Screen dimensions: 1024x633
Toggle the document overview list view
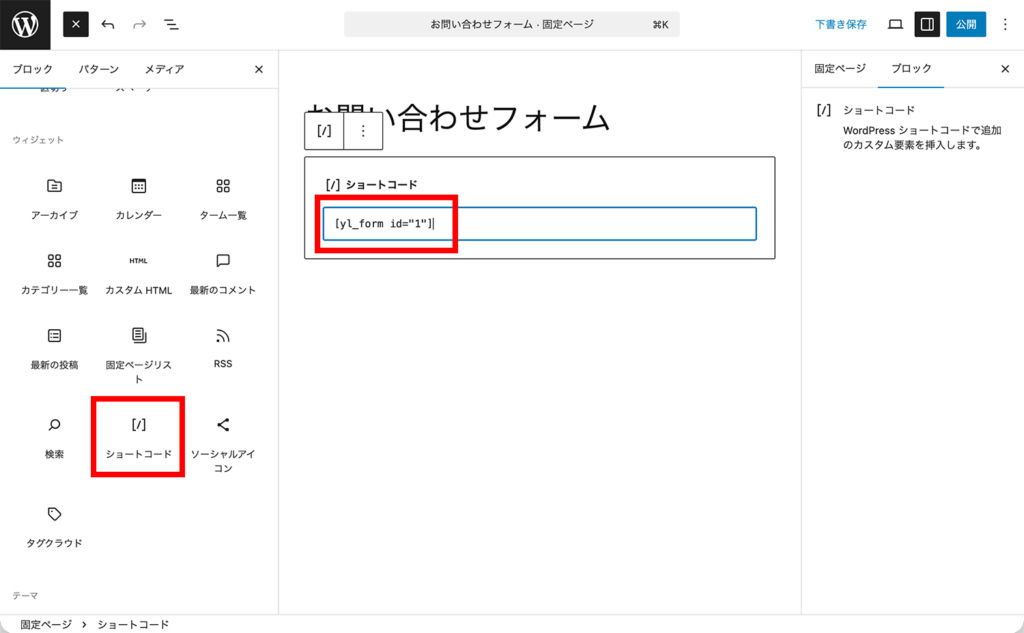coord(171,24)
